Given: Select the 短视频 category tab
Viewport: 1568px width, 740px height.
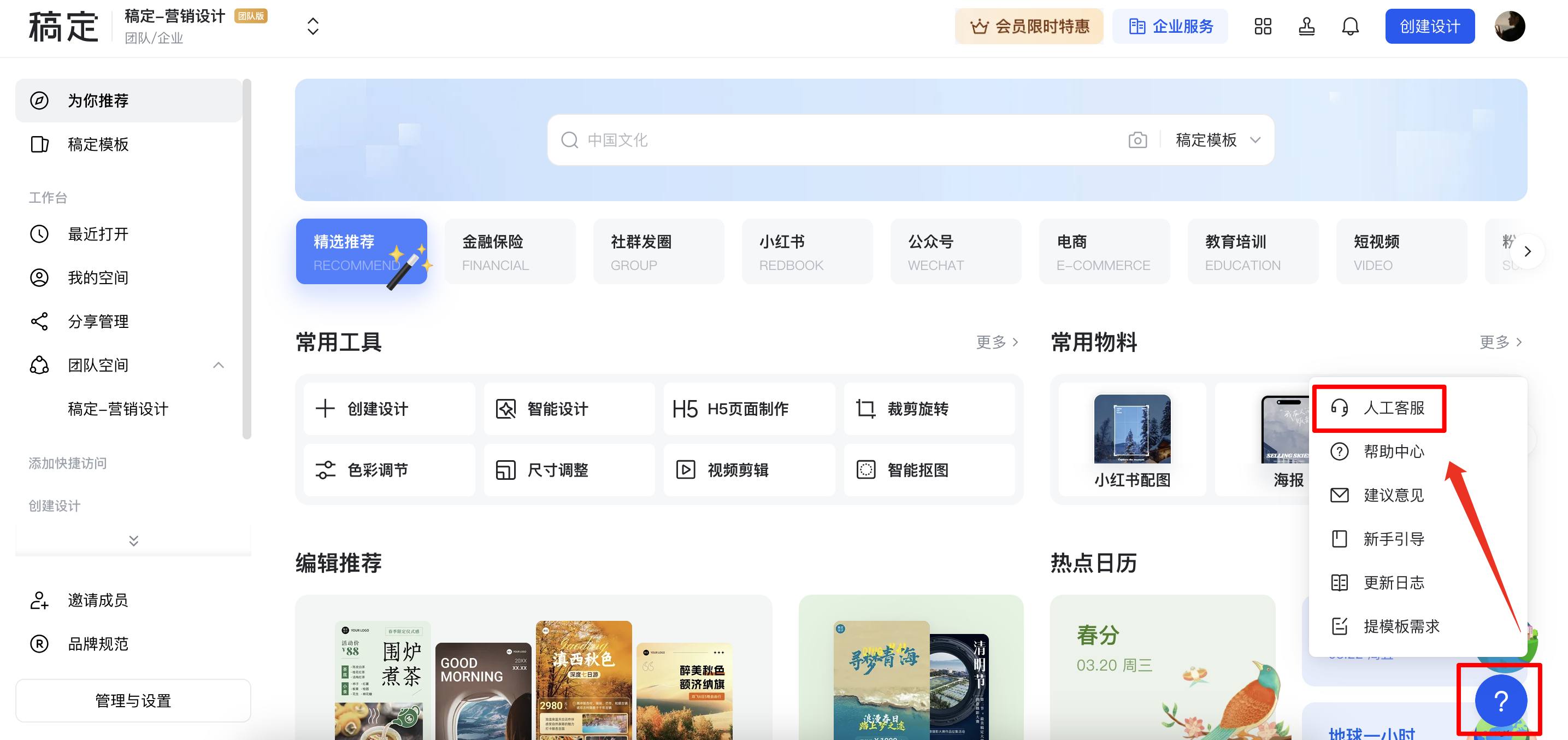Looking at the screenshot, I should point(1401,251).
